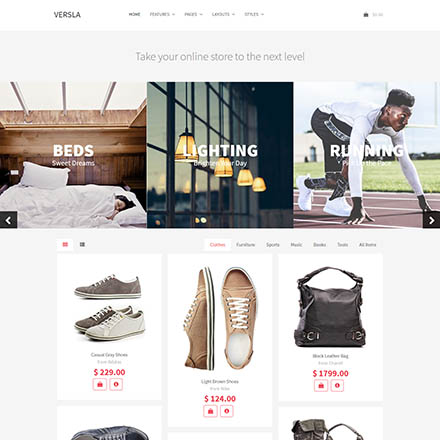View details icon for Light Brown Shoes
The height and width of the screenshot is (440, 440).
[227, 411]
